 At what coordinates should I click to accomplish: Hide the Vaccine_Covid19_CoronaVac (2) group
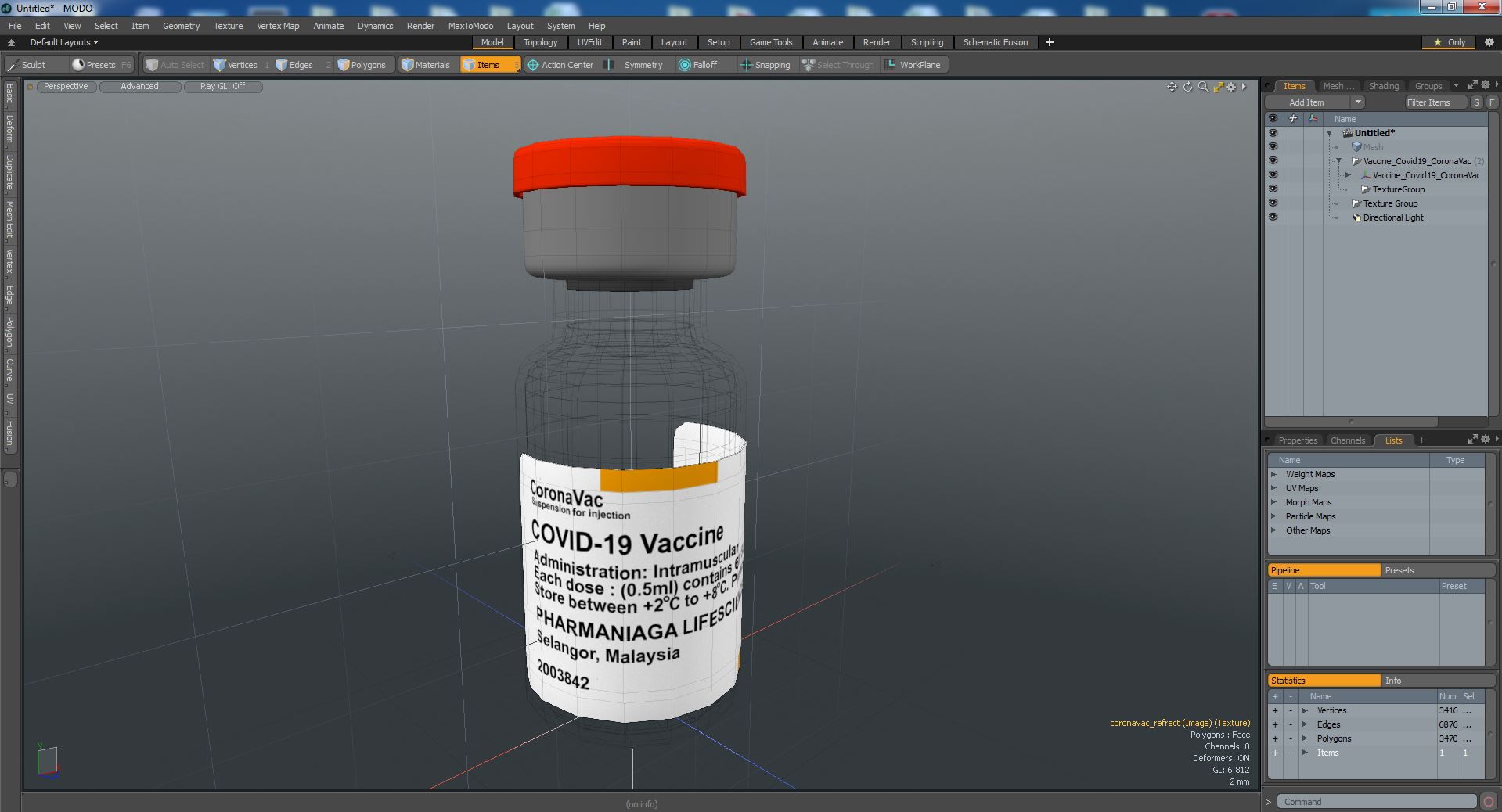tap(1273, 161)
